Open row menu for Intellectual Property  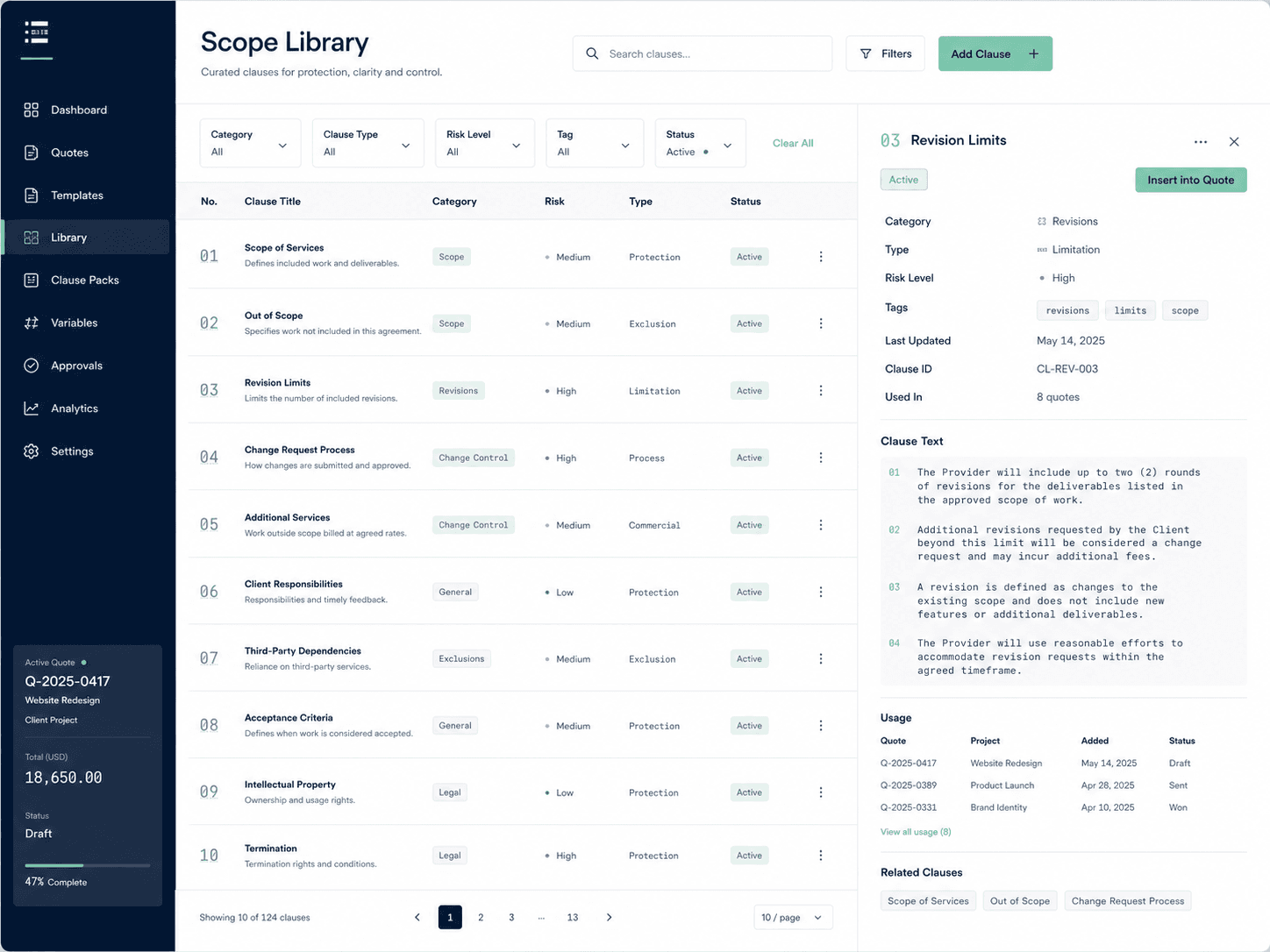point(821,792)
